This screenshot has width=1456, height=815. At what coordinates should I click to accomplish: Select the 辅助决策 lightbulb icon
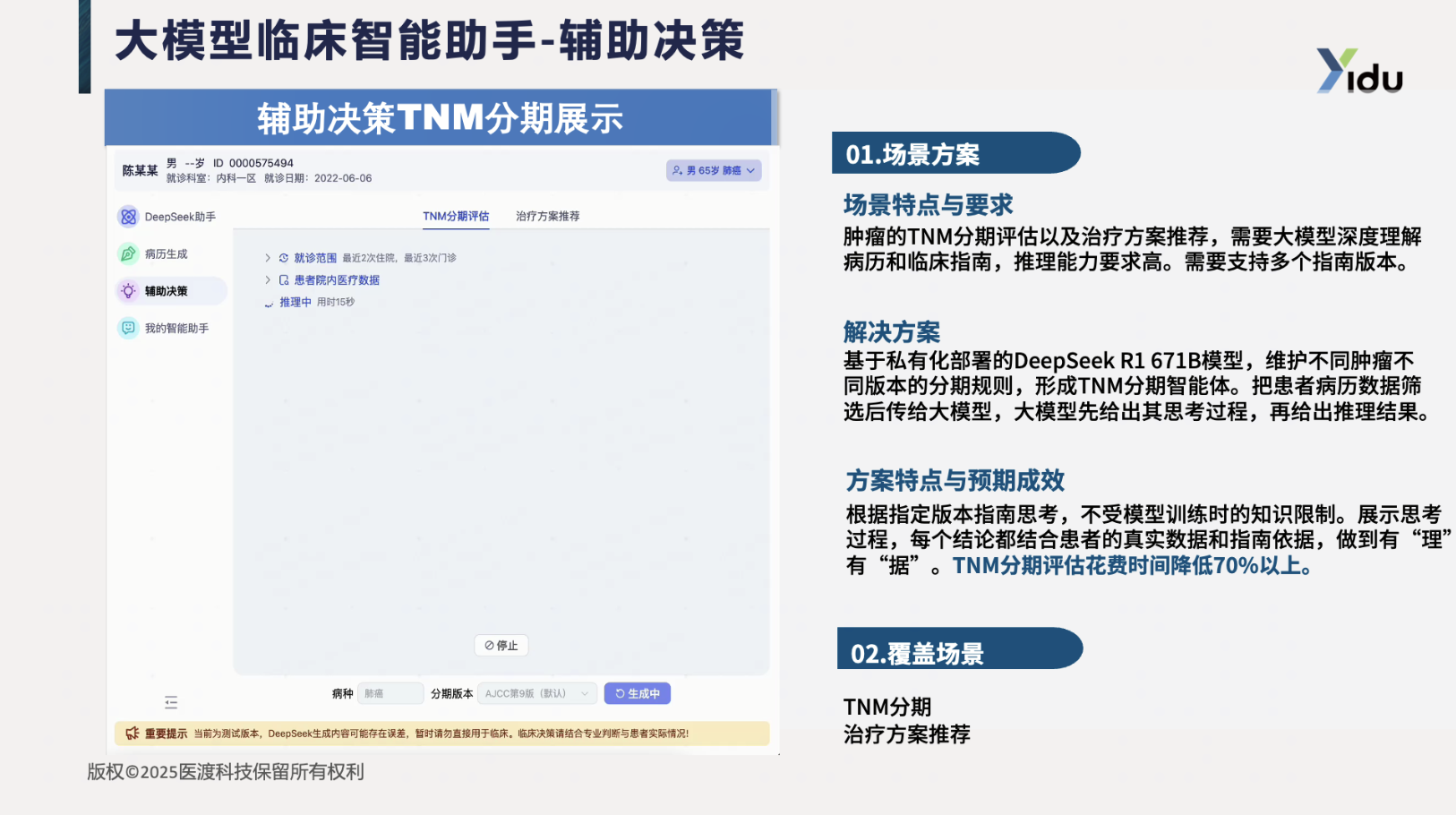coord(128,291)
